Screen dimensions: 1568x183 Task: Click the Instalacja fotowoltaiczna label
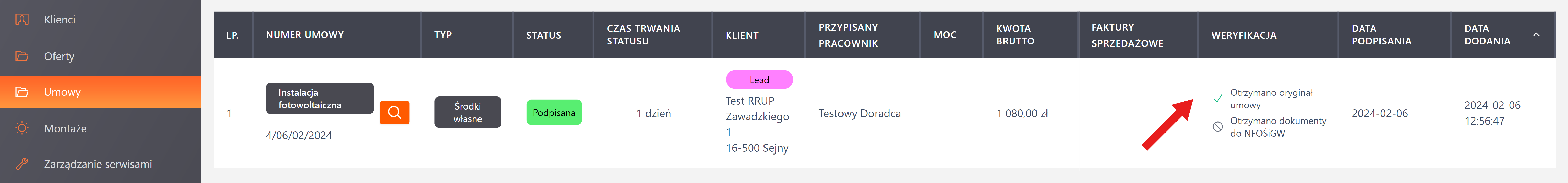pos(319,99)
